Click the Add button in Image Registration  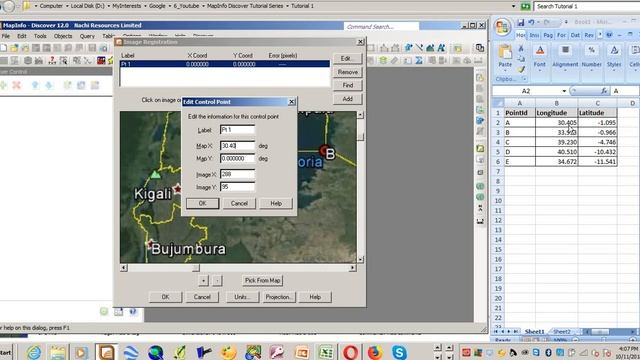[347, 99]
